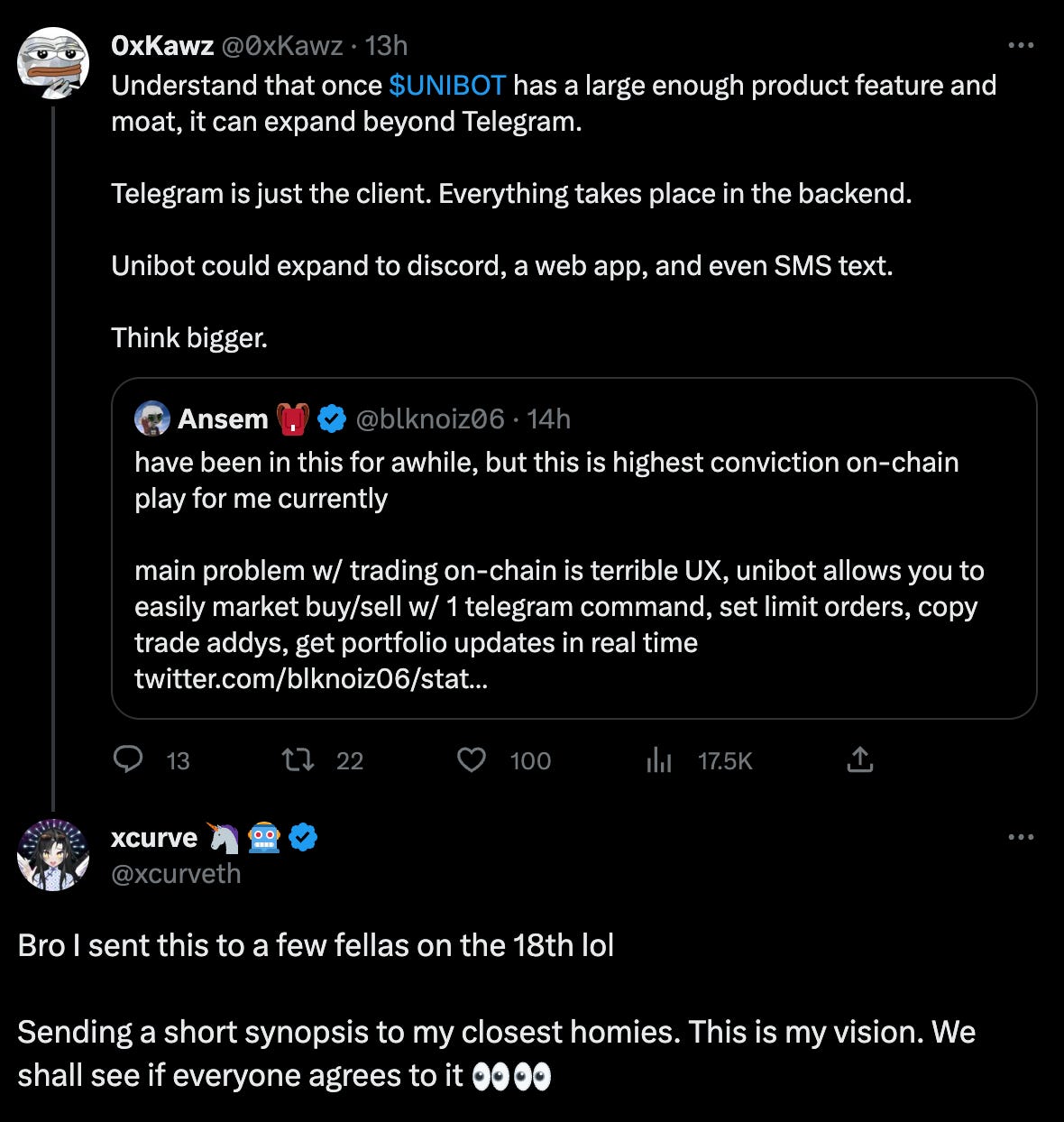Click Ansem's blue verified checkmark

[x=331, y=418]
